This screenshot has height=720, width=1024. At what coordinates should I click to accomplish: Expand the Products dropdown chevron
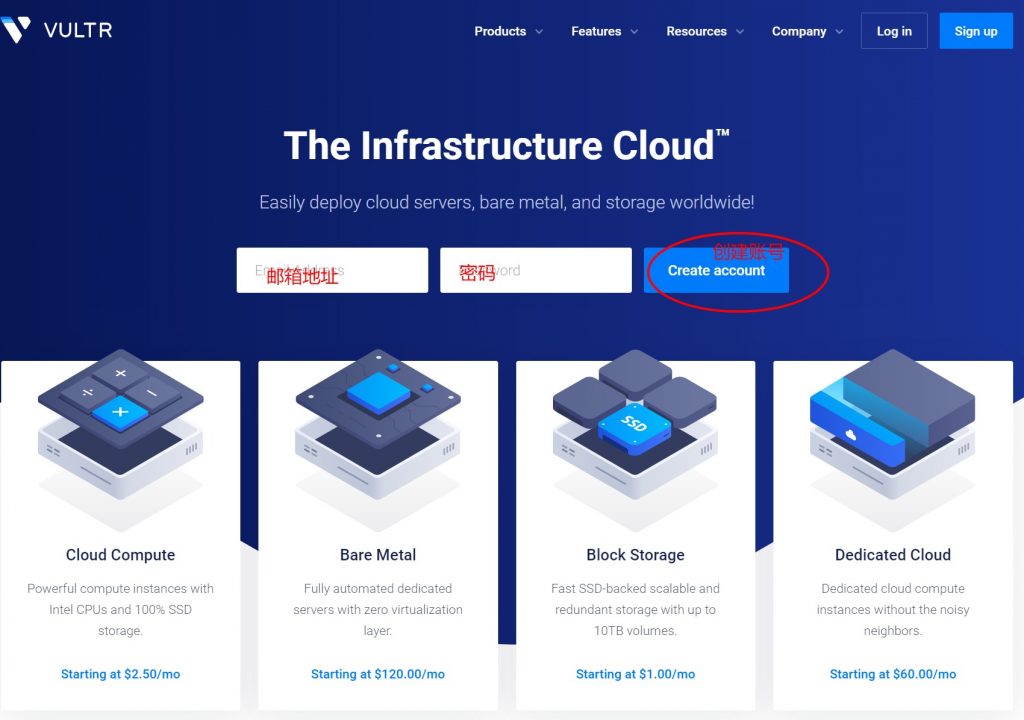click(539, 31)
